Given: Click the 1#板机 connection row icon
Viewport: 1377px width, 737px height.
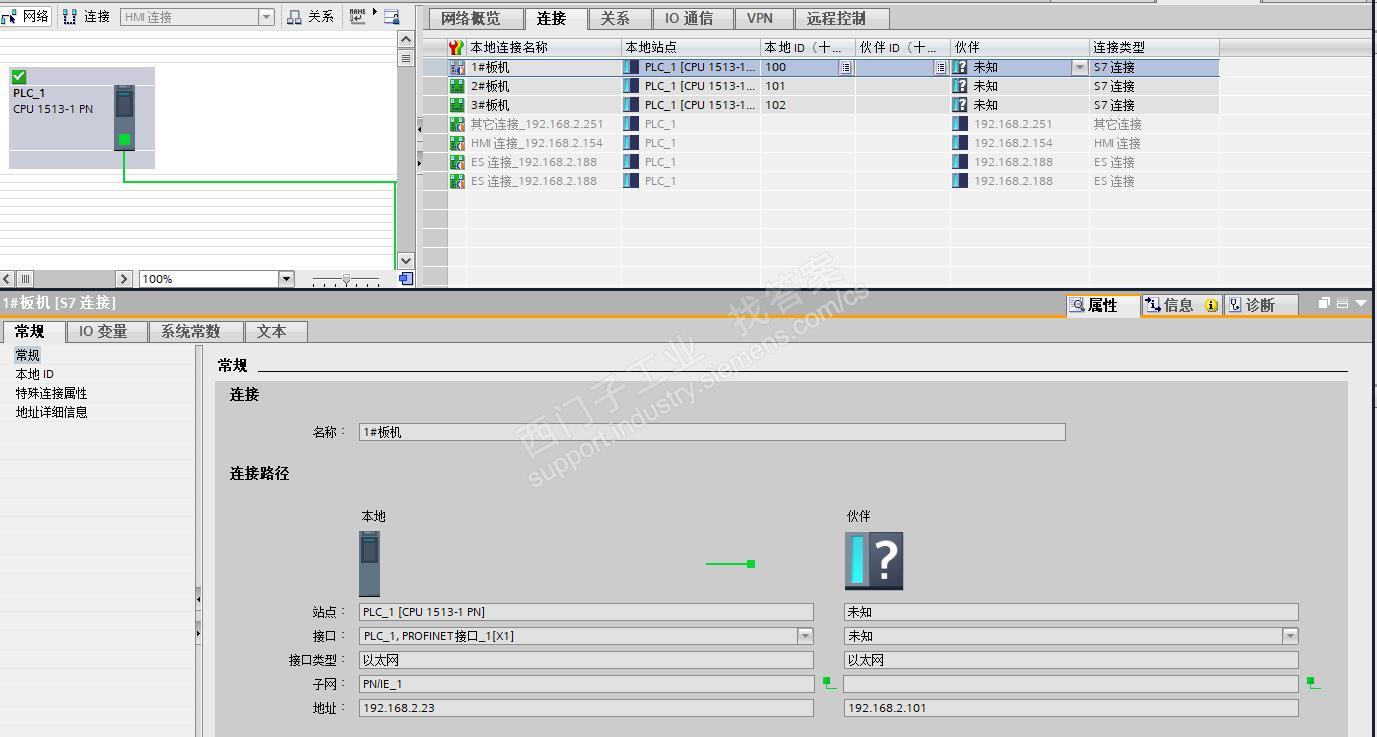Looking at the screenshot, I should pyautogui.click(x=457, y=67).
